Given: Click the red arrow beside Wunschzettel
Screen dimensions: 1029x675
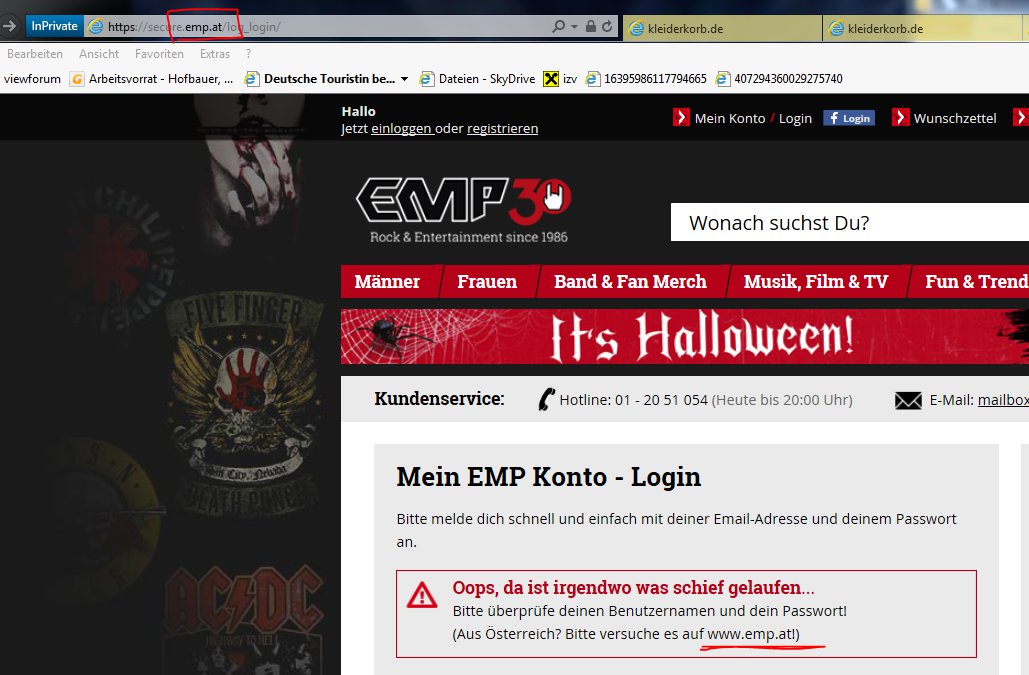Looking at the screenshot, I should pos(900,118).
